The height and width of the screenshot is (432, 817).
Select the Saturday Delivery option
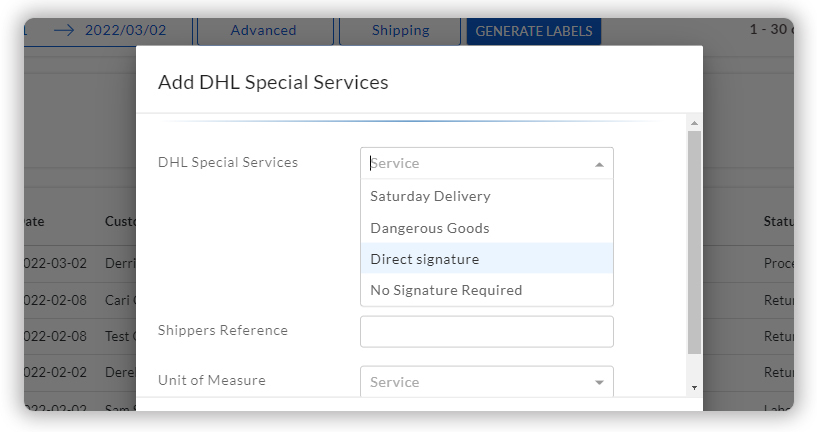point(430,196)
